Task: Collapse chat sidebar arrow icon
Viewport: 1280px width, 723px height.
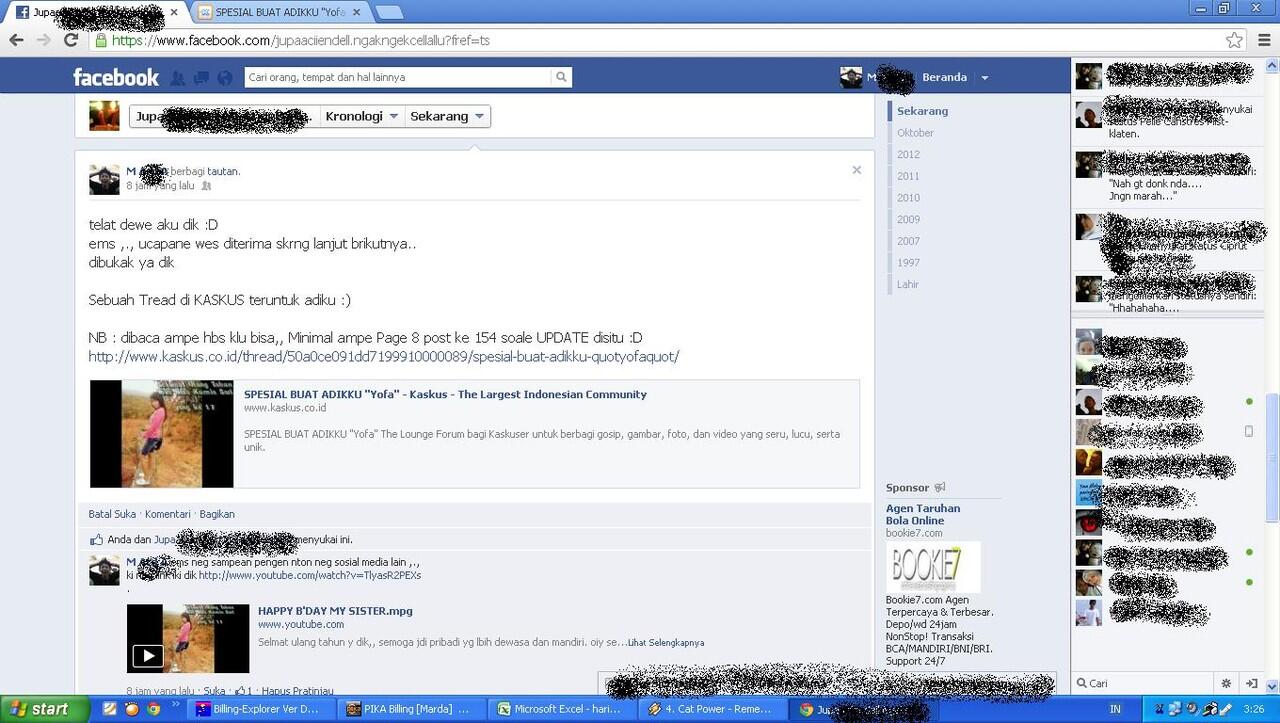Action: pos(1251,683)
